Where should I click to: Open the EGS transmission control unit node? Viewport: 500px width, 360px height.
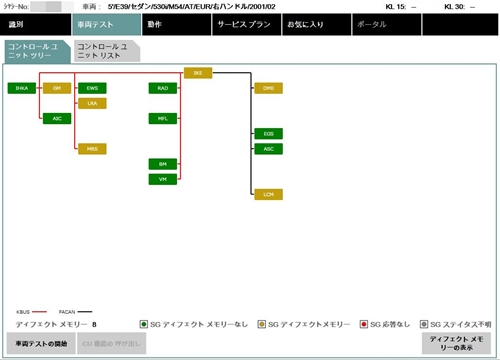click(x=268, y=134)
